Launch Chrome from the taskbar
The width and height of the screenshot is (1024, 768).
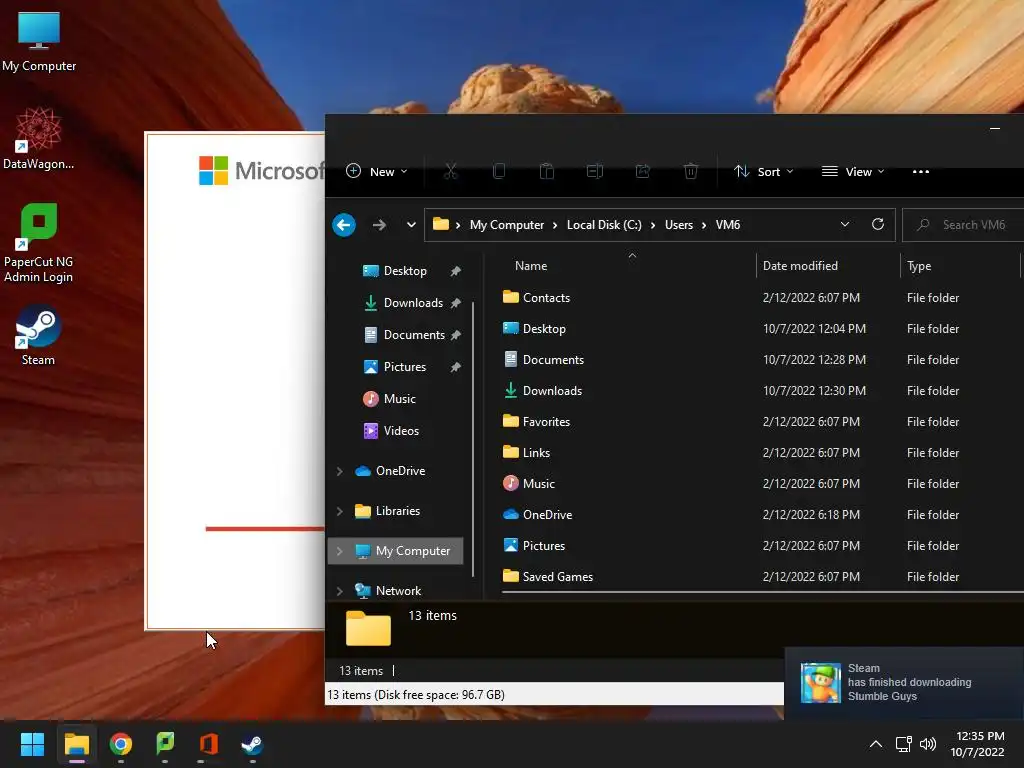(x=121, y=744)
